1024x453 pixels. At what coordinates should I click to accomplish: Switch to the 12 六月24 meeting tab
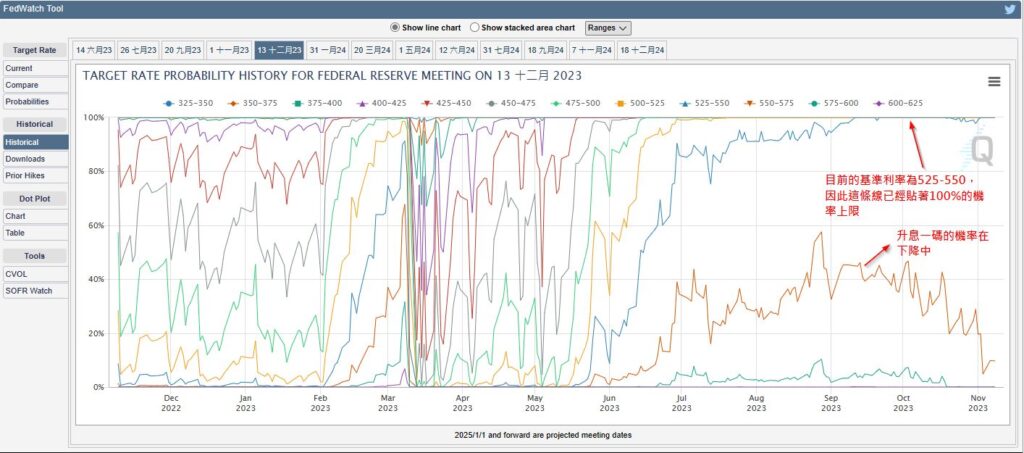pyautogui.click(x=457, y=50)
